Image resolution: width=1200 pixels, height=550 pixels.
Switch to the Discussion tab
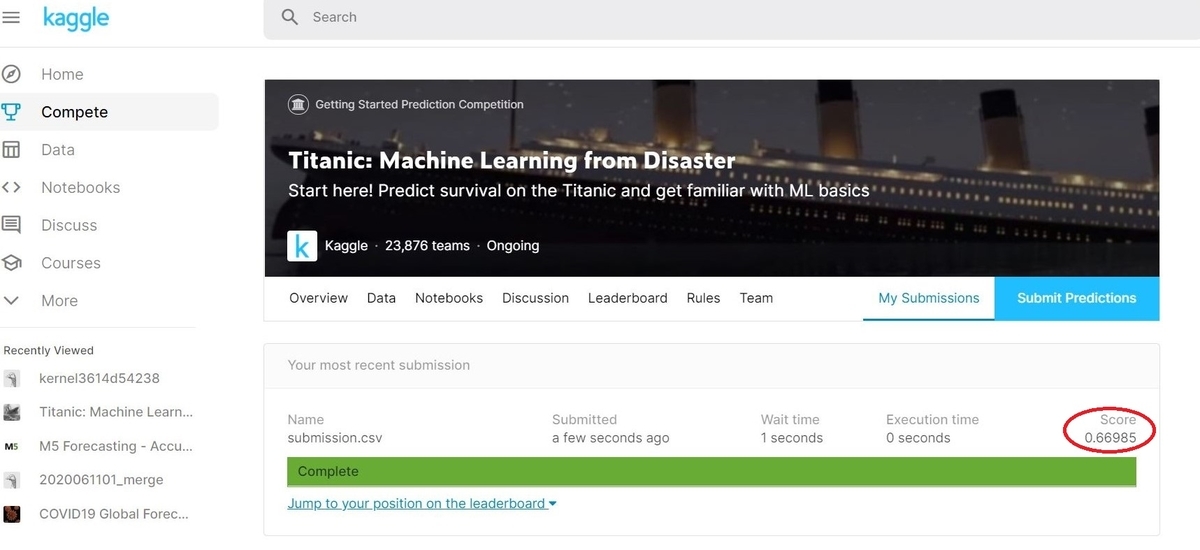[x=535, y=298]
